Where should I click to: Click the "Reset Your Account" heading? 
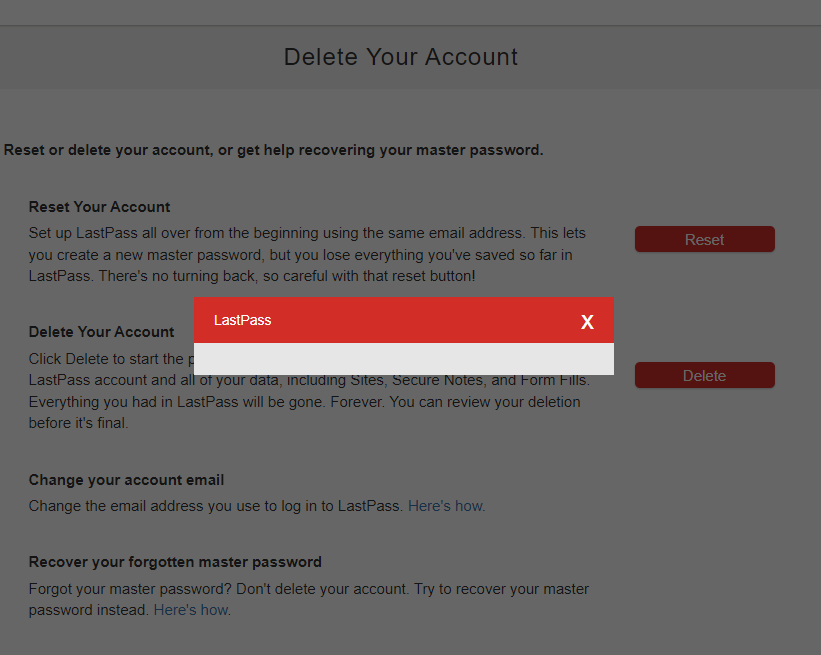pyautogui.click(x=99, y=207)
